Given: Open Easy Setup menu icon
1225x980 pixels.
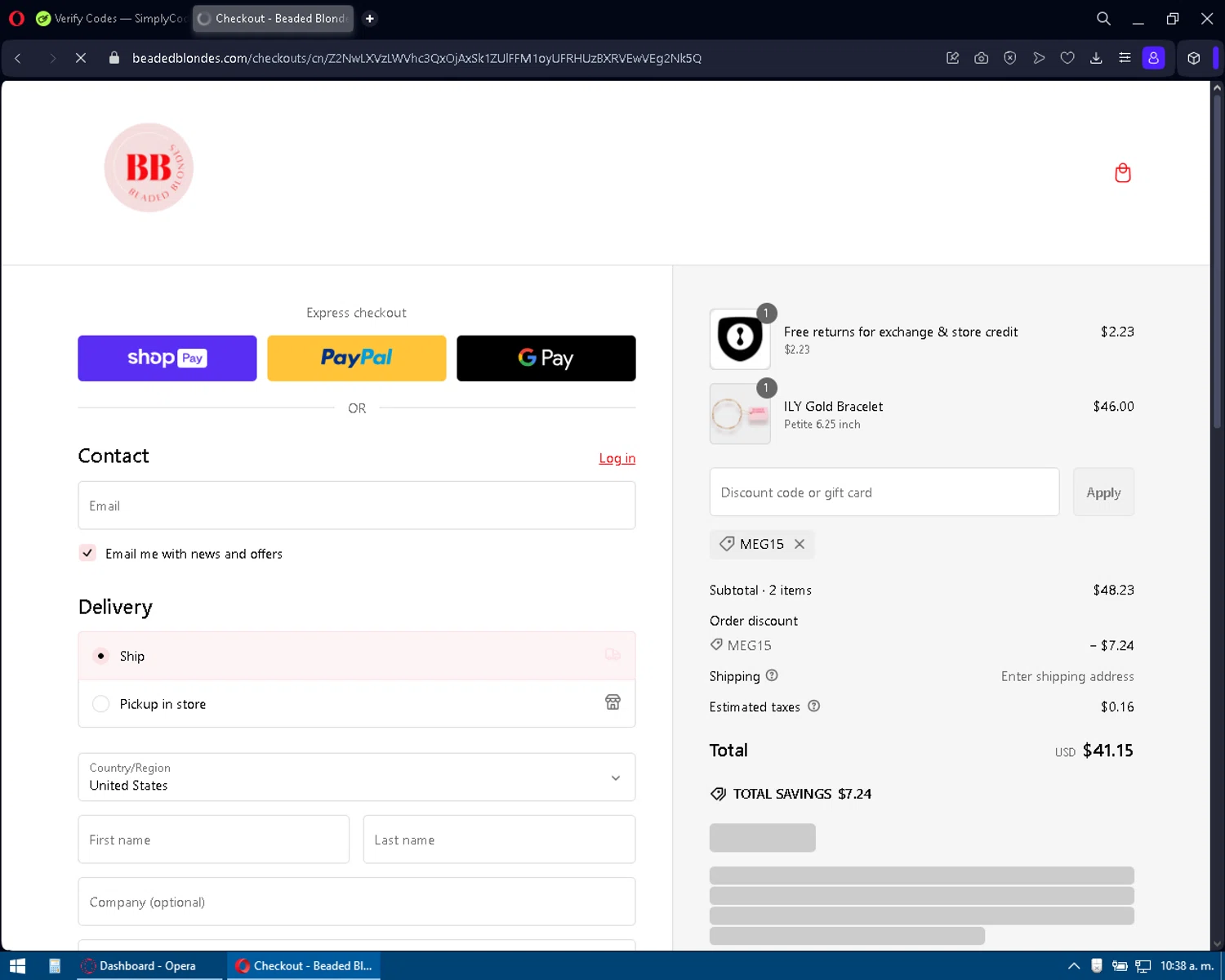Looking at the screenshot, I should tap(1125, 58).
